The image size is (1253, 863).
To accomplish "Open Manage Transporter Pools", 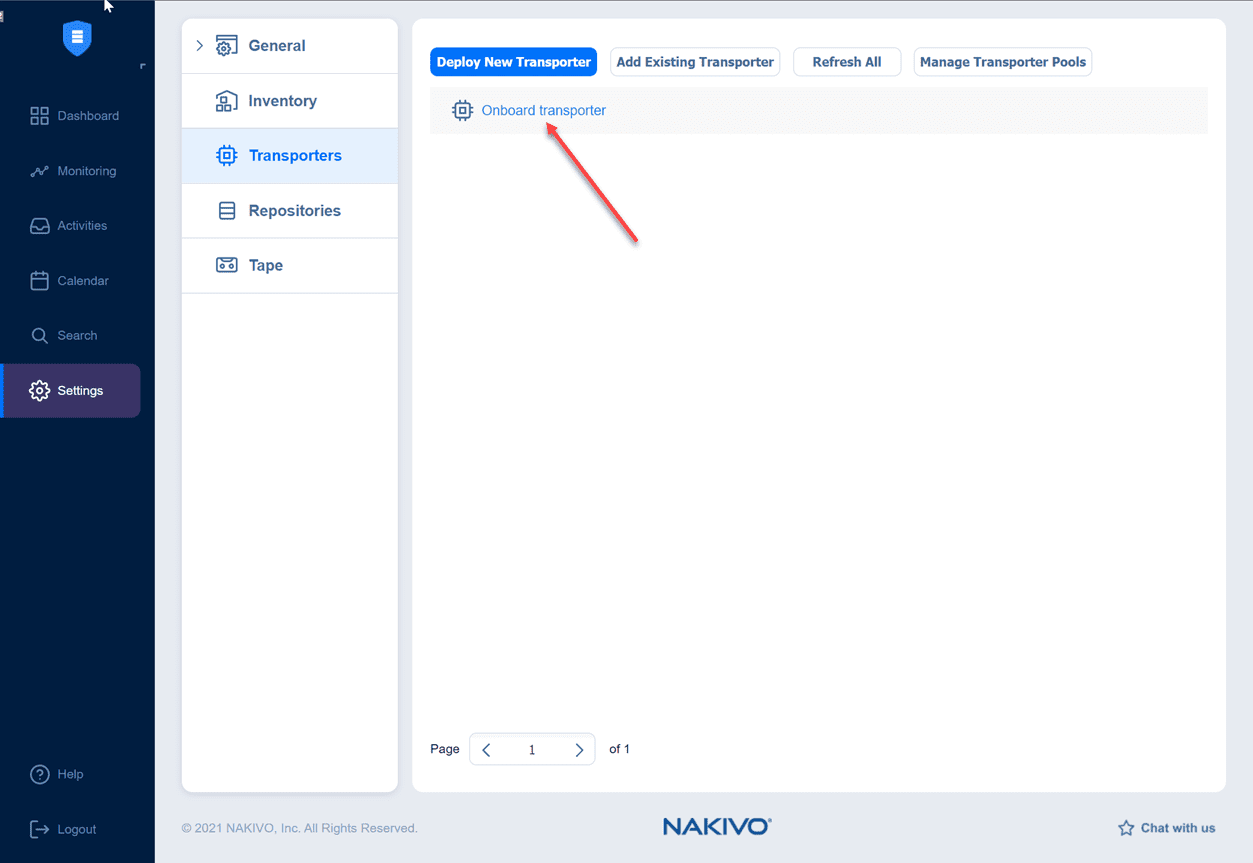I will pos(1002,61).
